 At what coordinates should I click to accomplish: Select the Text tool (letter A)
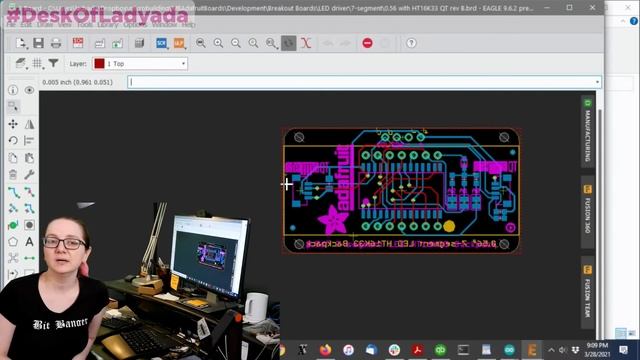click(x=29, y=242)
